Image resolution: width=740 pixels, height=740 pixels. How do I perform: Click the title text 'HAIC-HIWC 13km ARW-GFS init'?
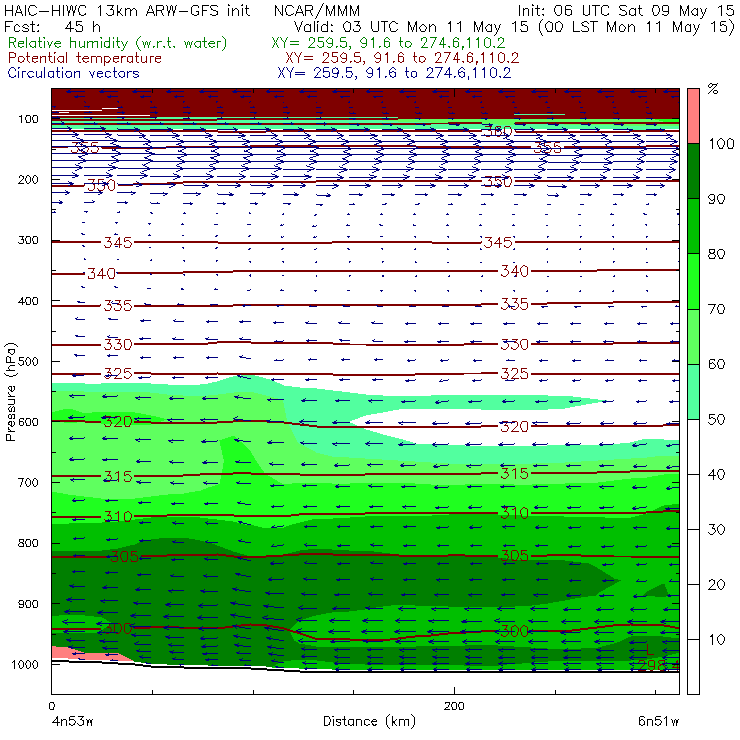click(126, 11)
